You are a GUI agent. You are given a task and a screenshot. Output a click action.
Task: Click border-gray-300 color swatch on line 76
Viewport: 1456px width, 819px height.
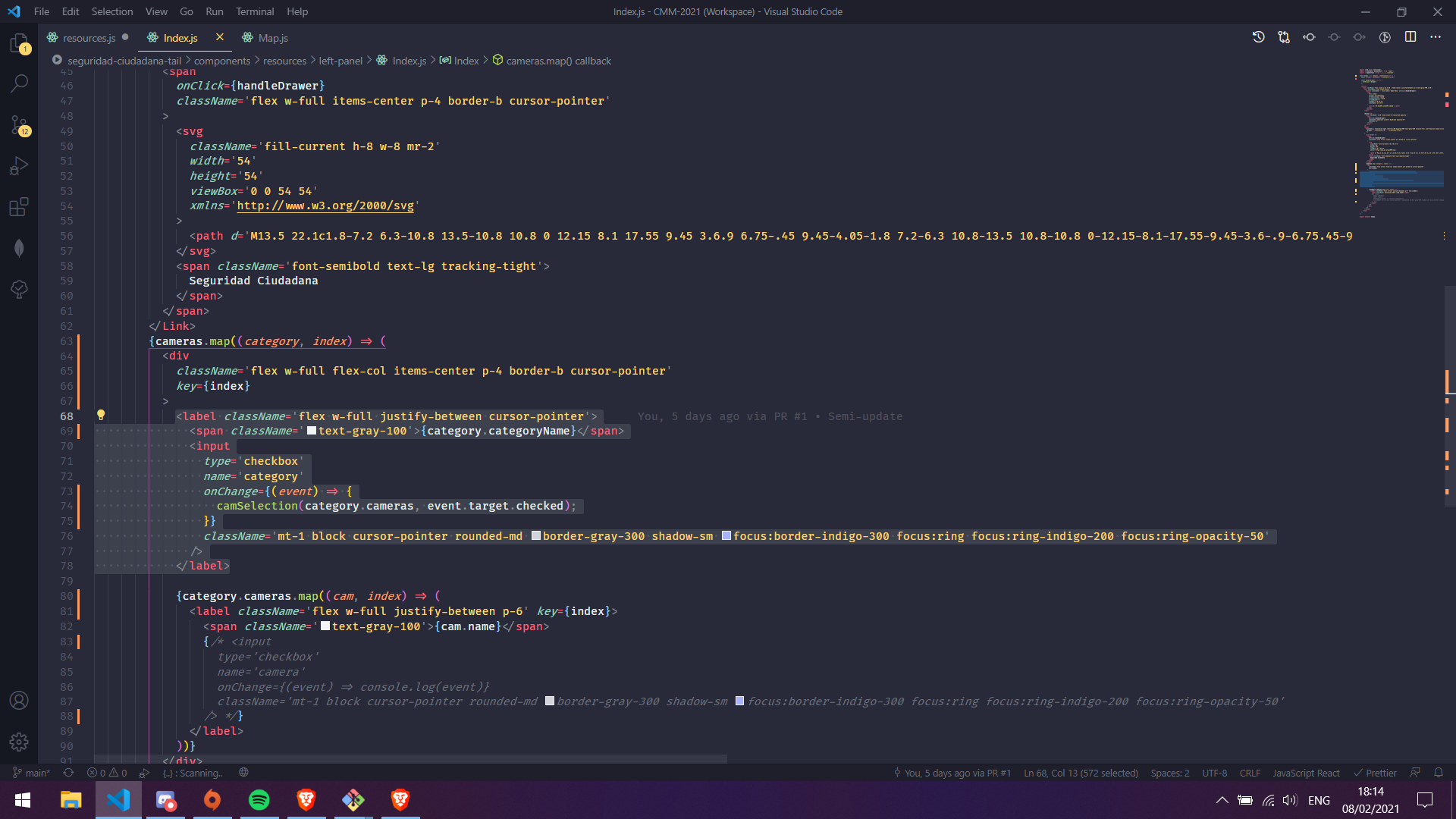pyautogui.click(x=536, y=536)
